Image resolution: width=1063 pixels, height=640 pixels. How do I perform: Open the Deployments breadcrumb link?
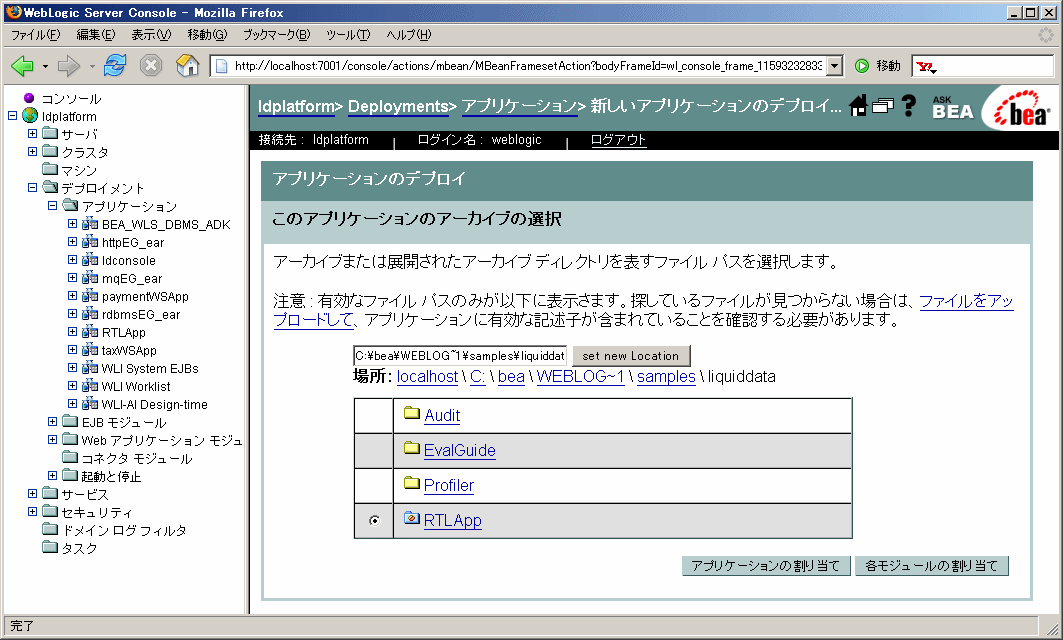399,106
